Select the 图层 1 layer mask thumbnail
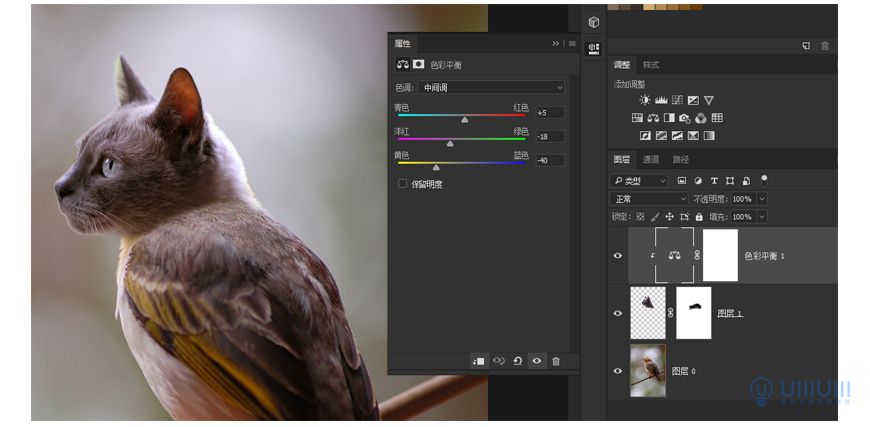 tap(694, 313)
